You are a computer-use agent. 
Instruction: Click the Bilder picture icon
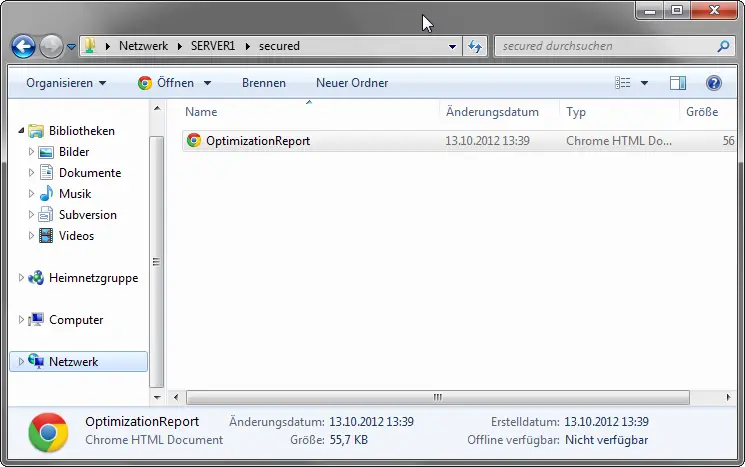(x=46, y=152)
